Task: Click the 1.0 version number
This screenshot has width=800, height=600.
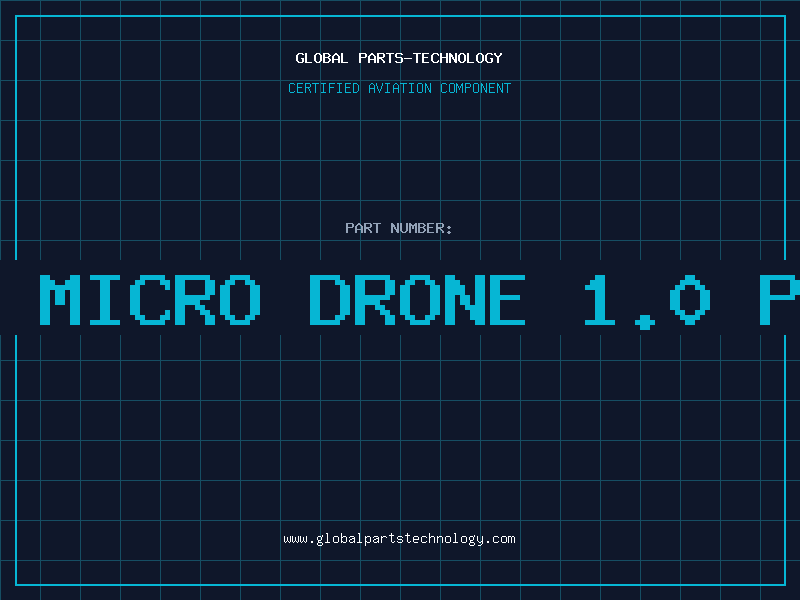Action: point(647,302)
